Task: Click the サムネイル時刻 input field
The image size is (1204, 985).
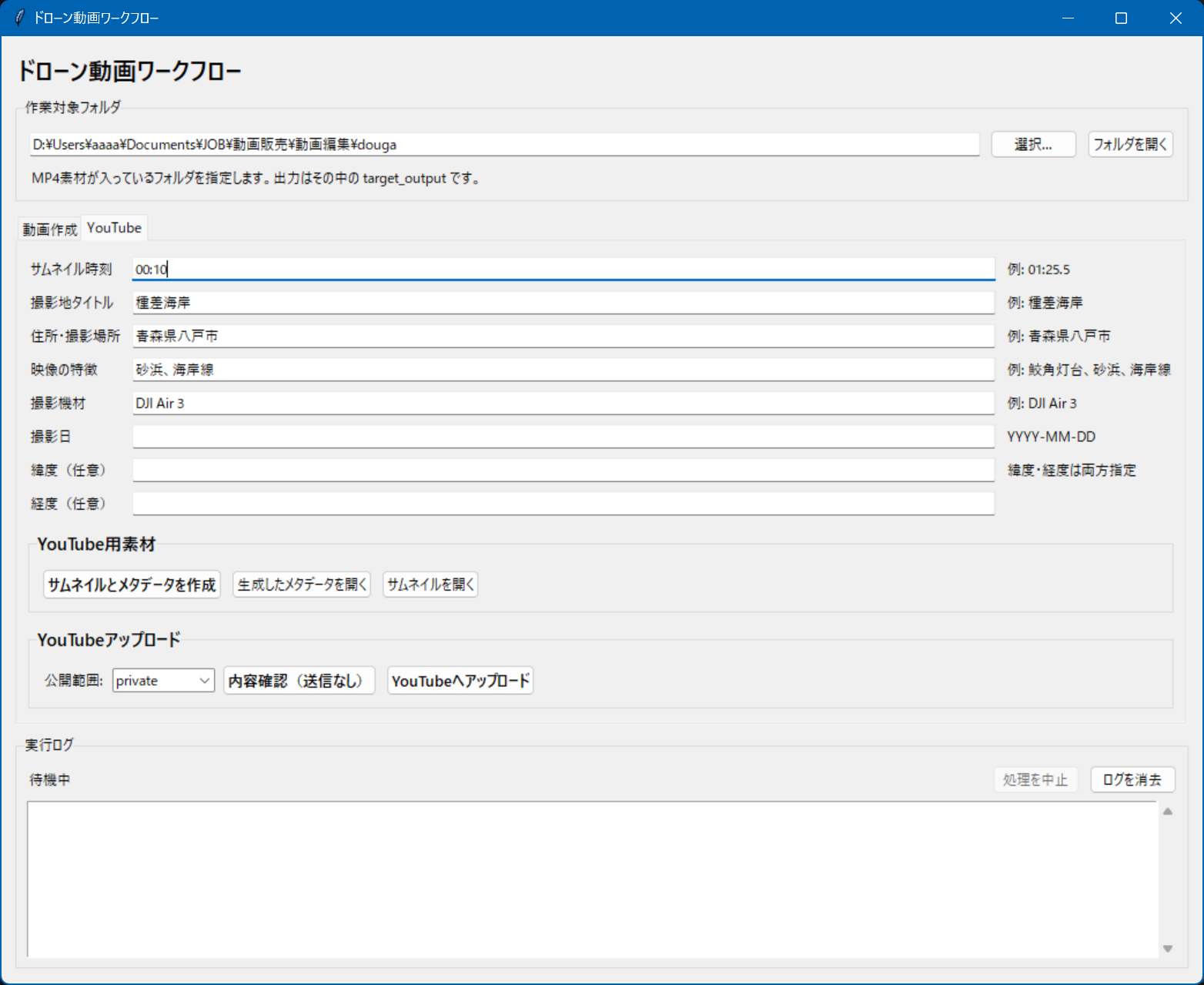Action: [564, 269]
